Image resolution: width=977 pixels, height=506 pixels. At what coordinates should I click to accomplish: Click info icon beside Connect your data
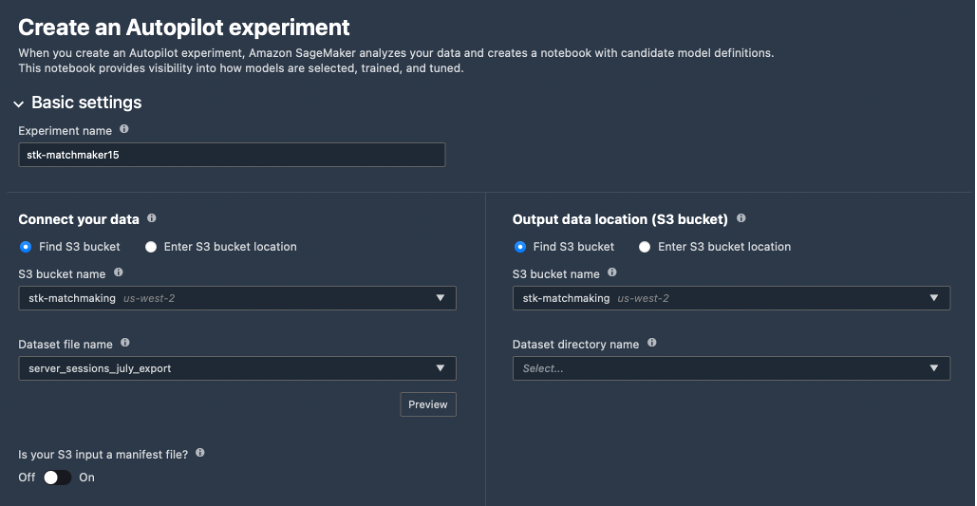point(151,218)
